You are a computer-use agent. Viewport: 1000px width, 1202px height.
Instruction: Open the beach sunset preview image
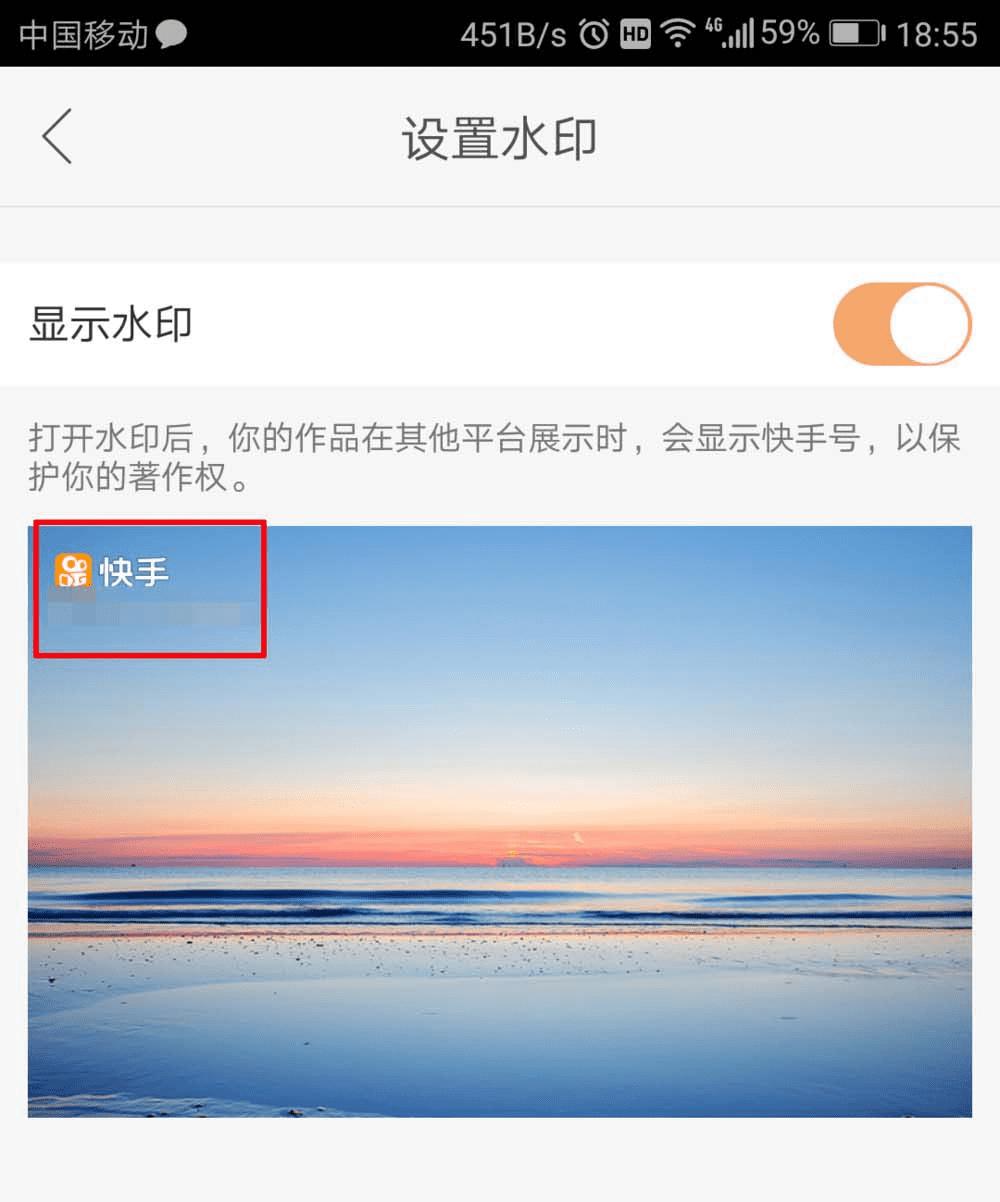[x=500, y=821]
